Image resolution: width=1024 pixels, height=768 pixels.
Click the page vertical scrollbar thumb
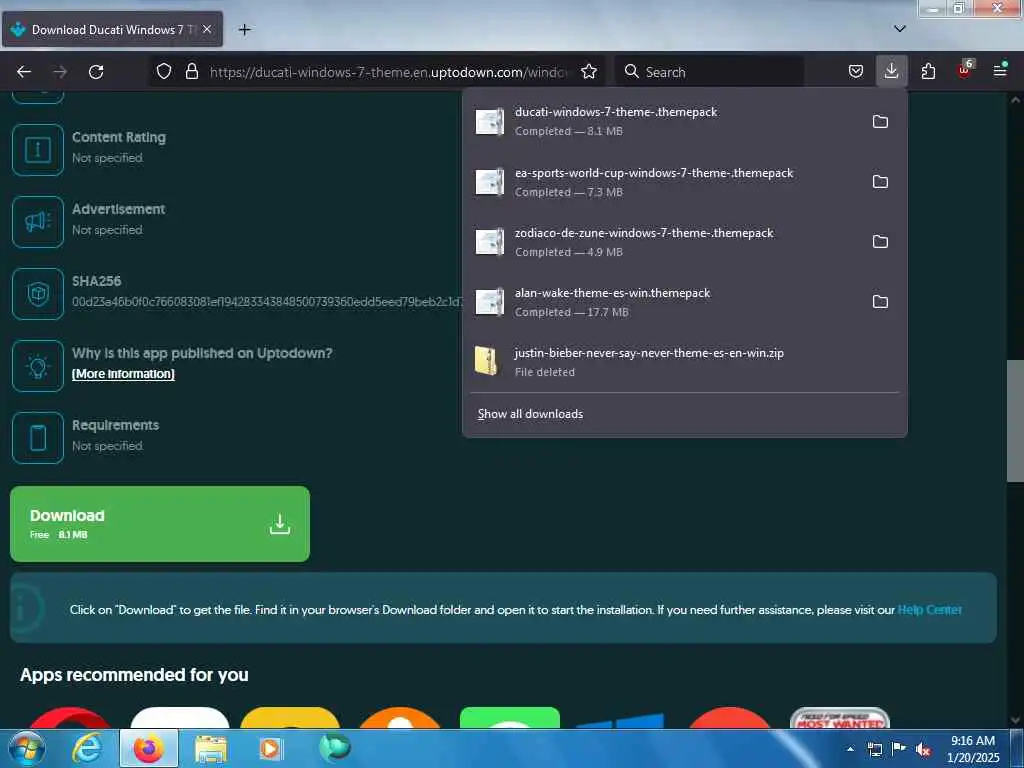click(x=1015, y=421)
